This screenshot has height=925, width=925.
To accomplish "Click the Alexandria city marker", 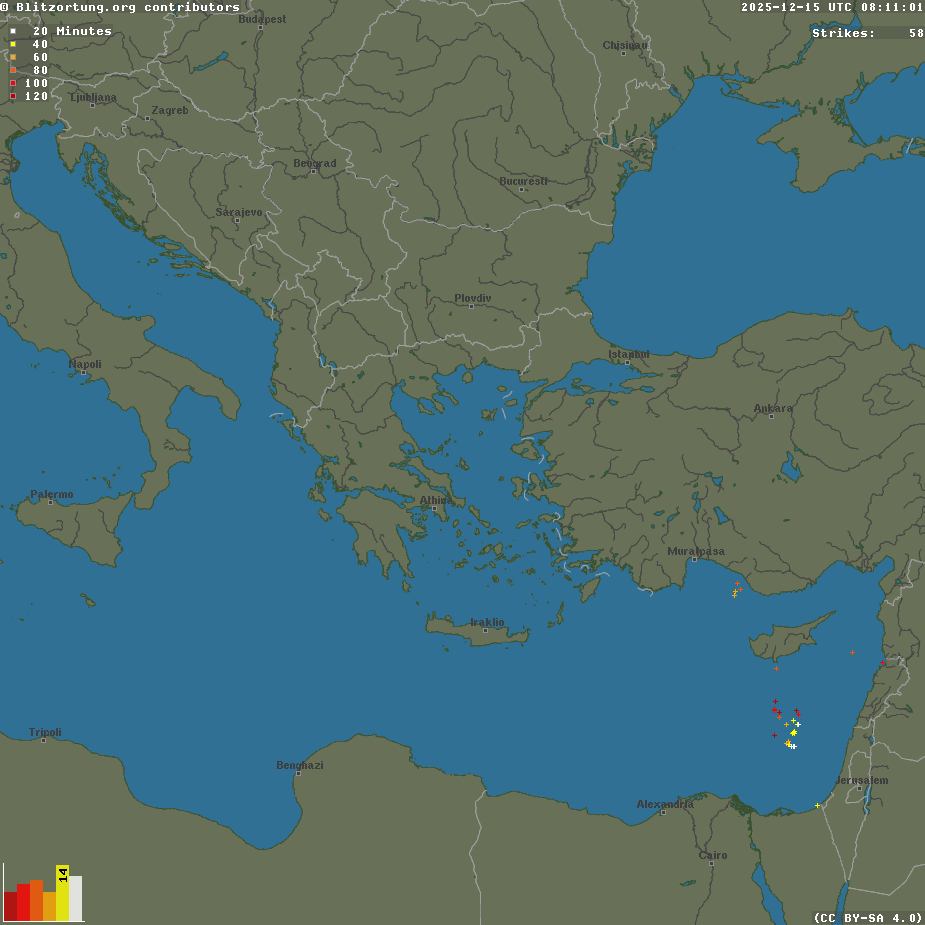I will [x=663, y=812].
